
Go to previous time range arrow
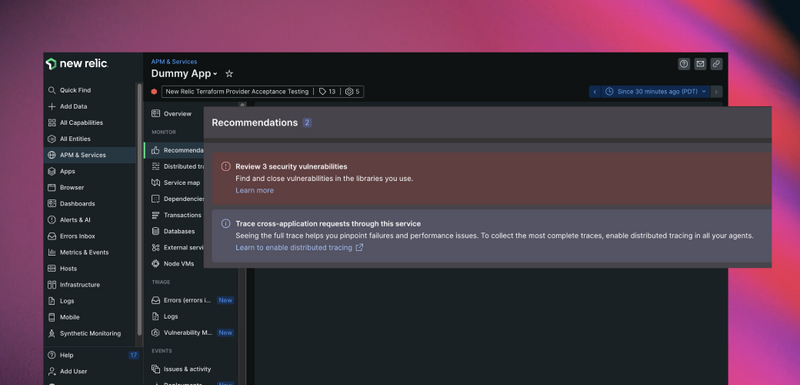pos(594,92)
